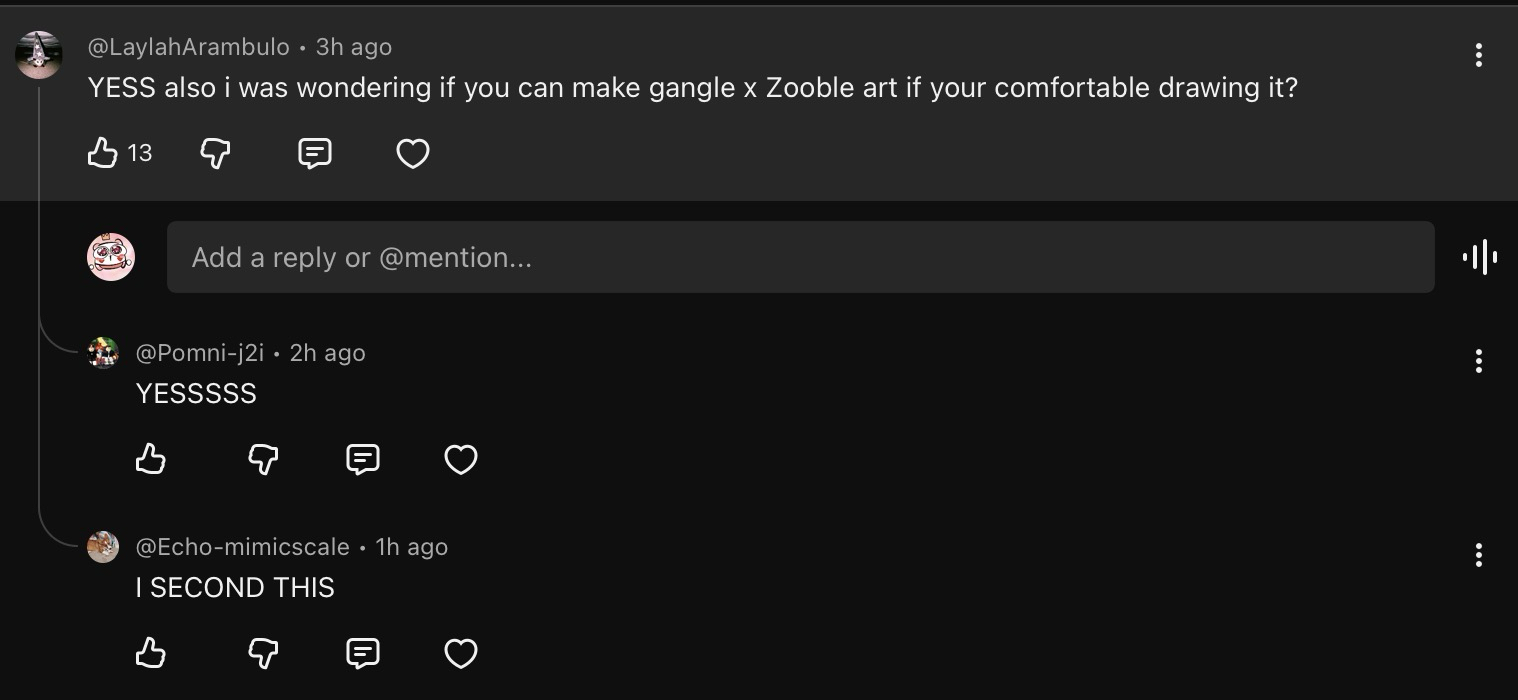1518x700 pixels.
Task: Open options menu for Echo-mimicscale's reply
Action: (1478, 555)
